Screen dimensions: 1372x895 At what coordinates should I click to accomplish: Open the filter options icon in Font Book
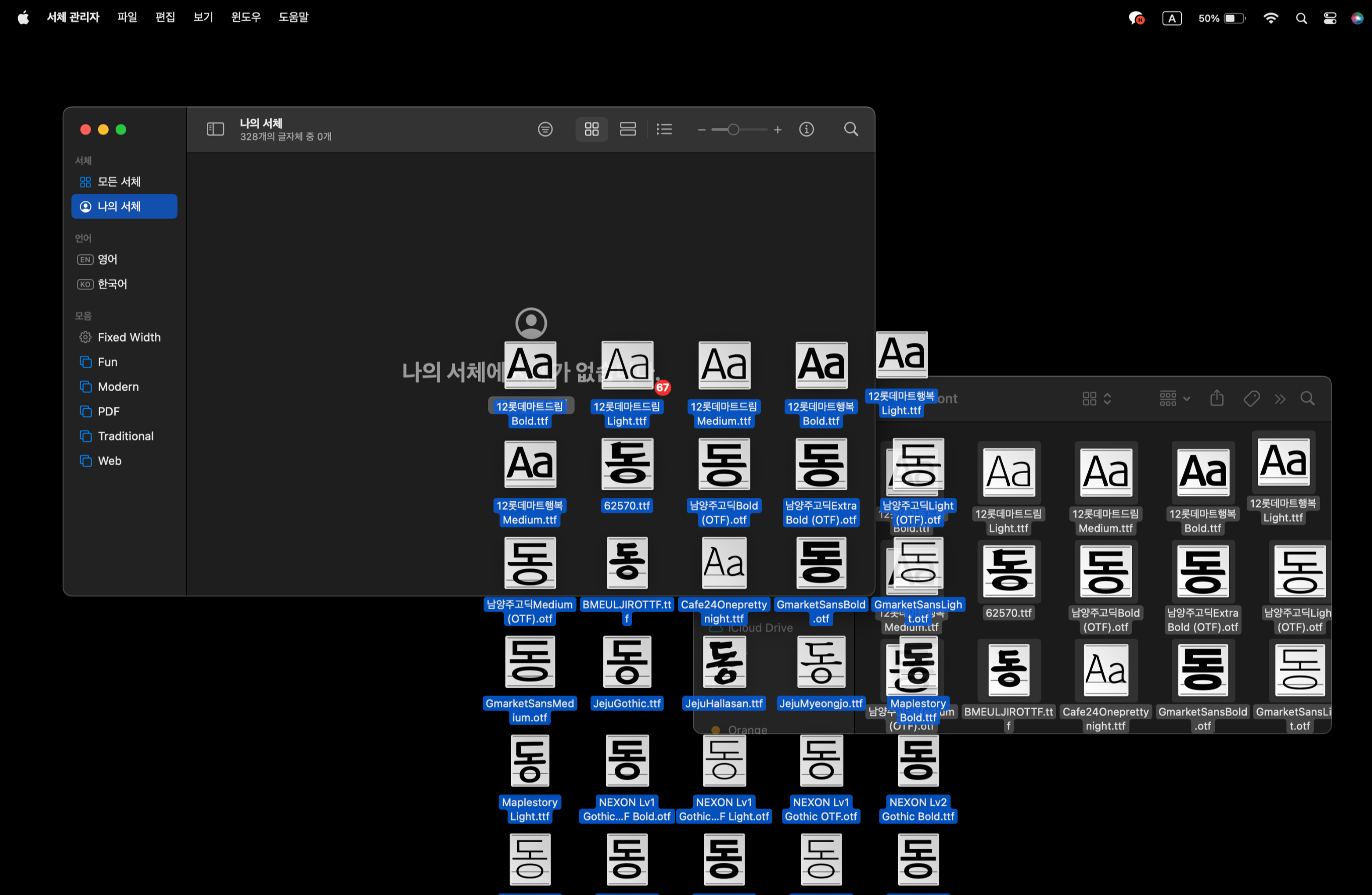[545, 129]
